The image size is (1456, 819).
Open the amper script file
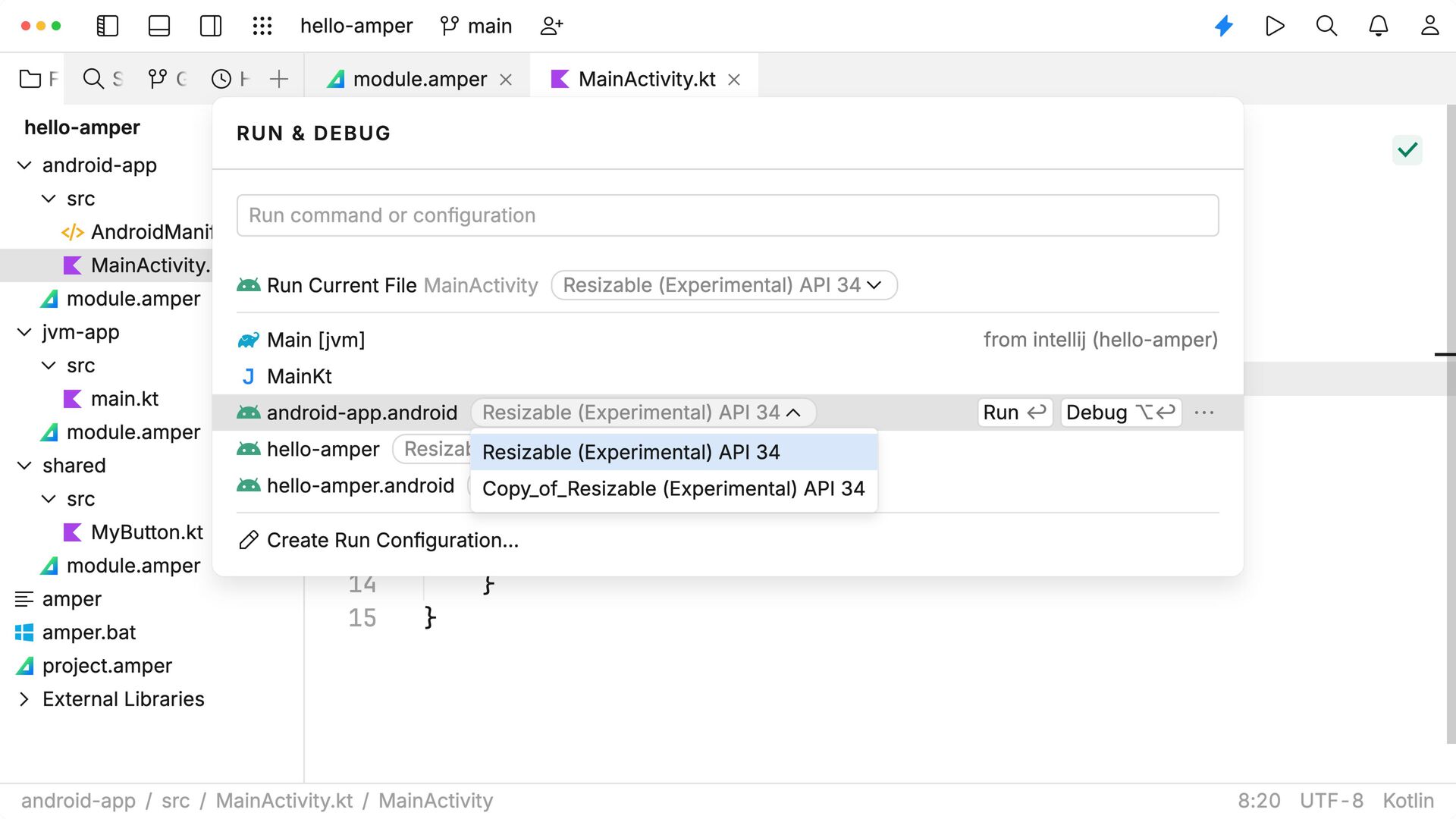coord(58,599)
